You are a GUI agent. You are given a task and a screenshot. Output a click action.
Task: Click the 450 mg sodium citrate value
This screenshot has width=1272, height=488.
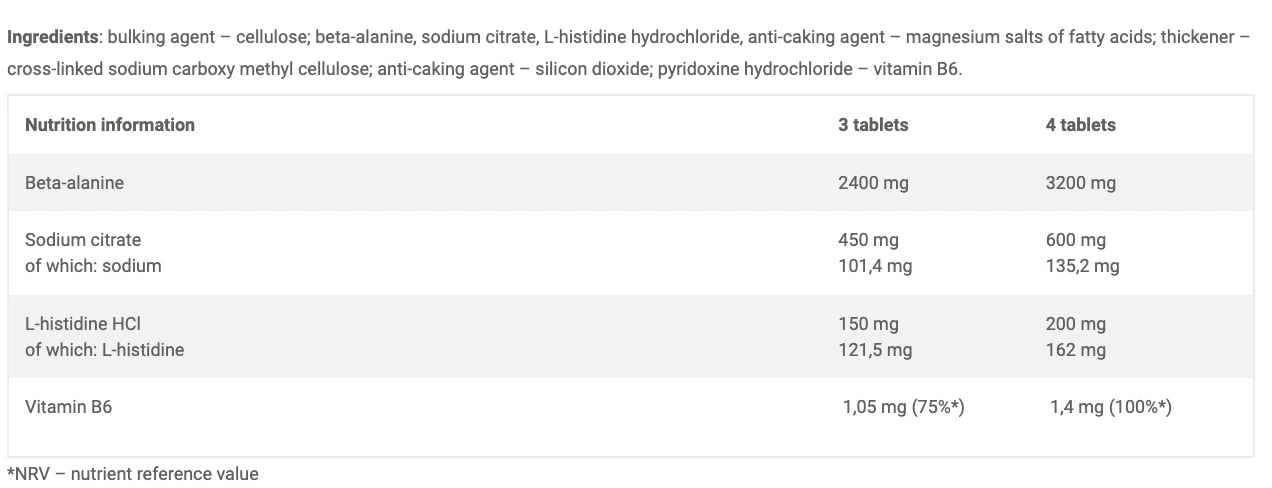click(868, 240)
